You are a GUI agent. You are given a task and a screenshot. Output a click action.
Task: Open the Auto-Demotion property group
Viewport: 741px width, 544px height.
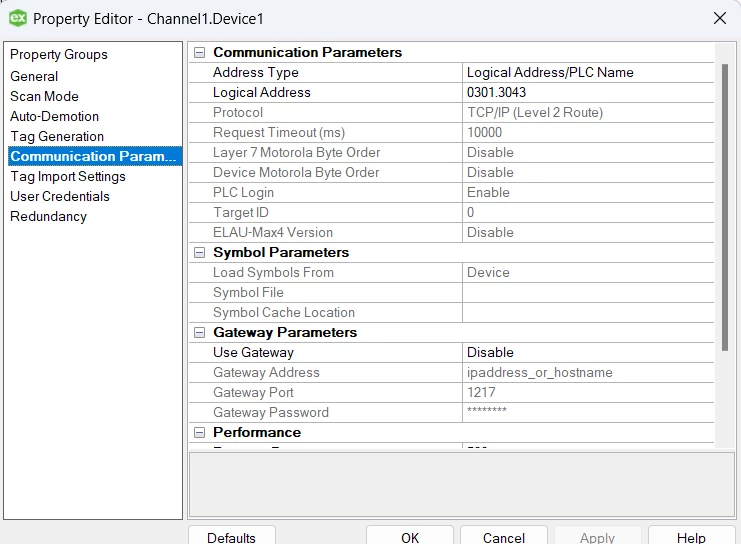coord(54,116)
